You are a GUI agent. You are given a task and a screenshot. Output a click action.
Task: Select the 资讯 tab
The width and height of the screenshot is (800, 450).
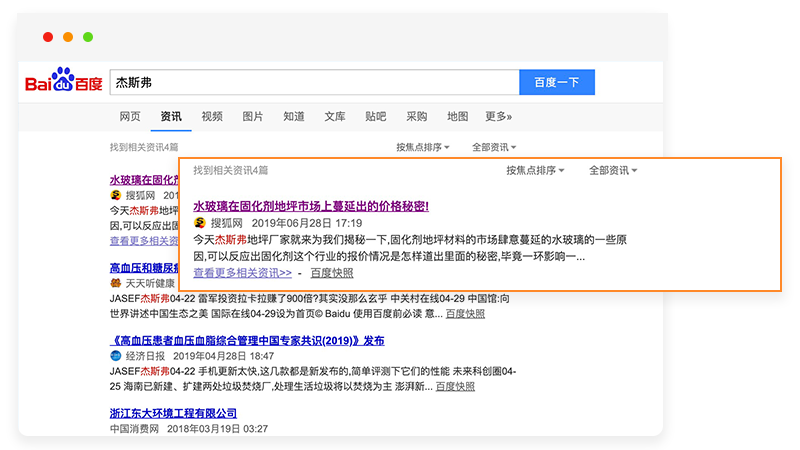[171, 116]
